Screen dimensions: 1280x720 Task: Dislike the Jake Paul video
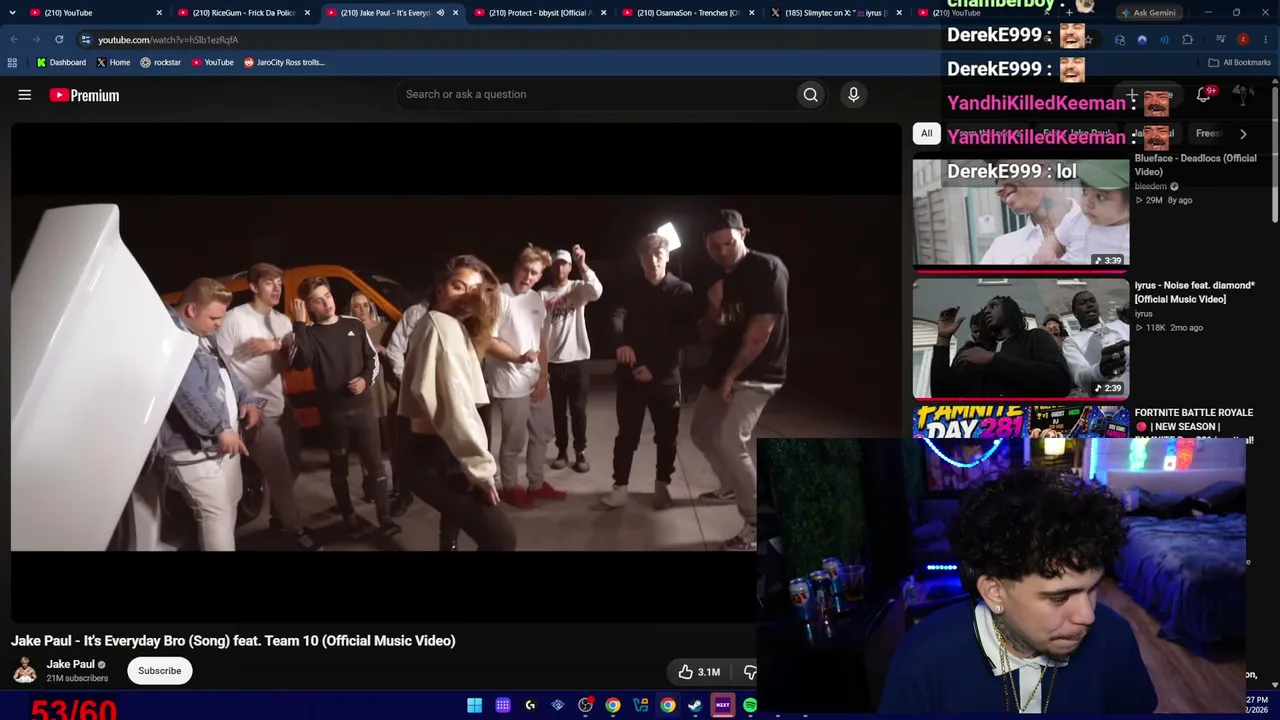(x=749, y=672)
